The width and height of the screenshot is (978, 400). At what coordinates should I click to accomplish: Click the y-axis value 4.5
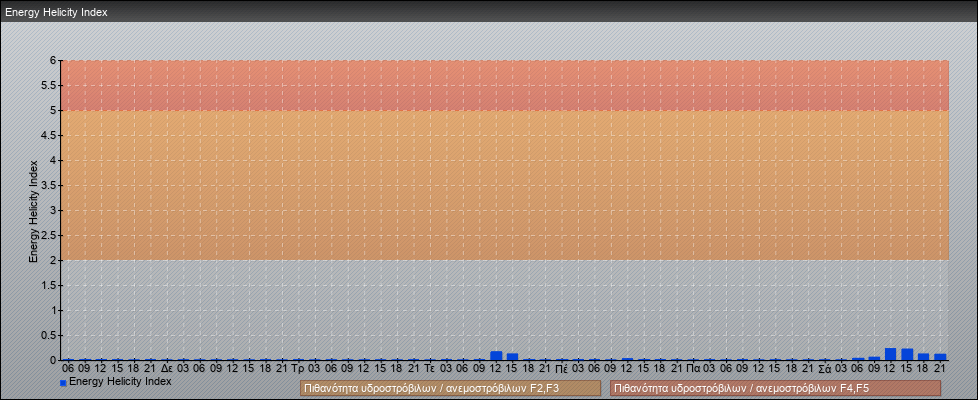(47, 135)
